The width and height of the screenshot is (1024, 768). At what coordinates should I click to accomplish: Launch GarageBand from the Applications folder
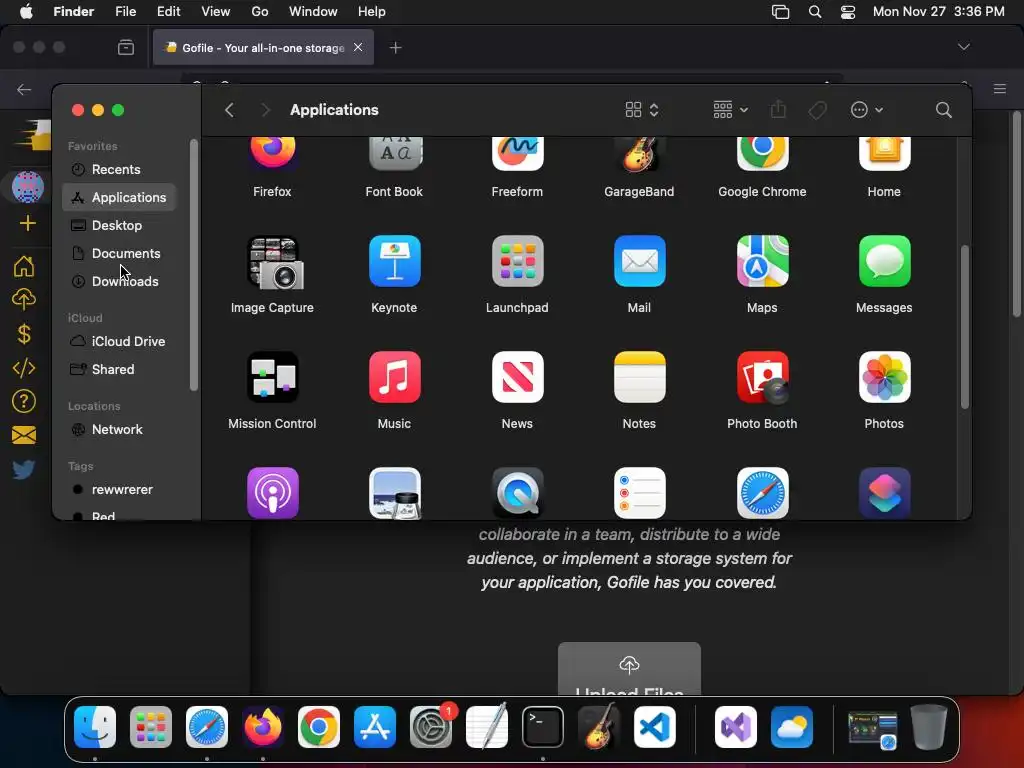[639, 154]
